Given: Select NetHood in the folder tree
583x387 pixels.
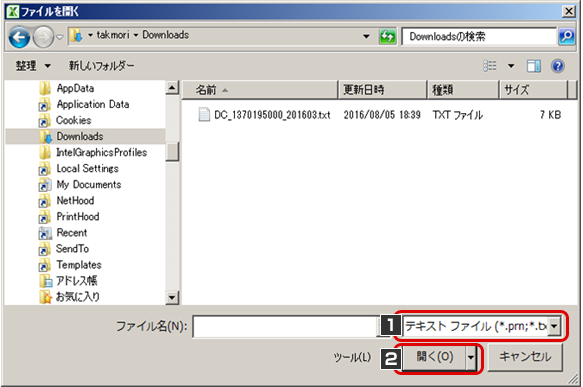Looking at the screenshot, I should click(75, 200).
